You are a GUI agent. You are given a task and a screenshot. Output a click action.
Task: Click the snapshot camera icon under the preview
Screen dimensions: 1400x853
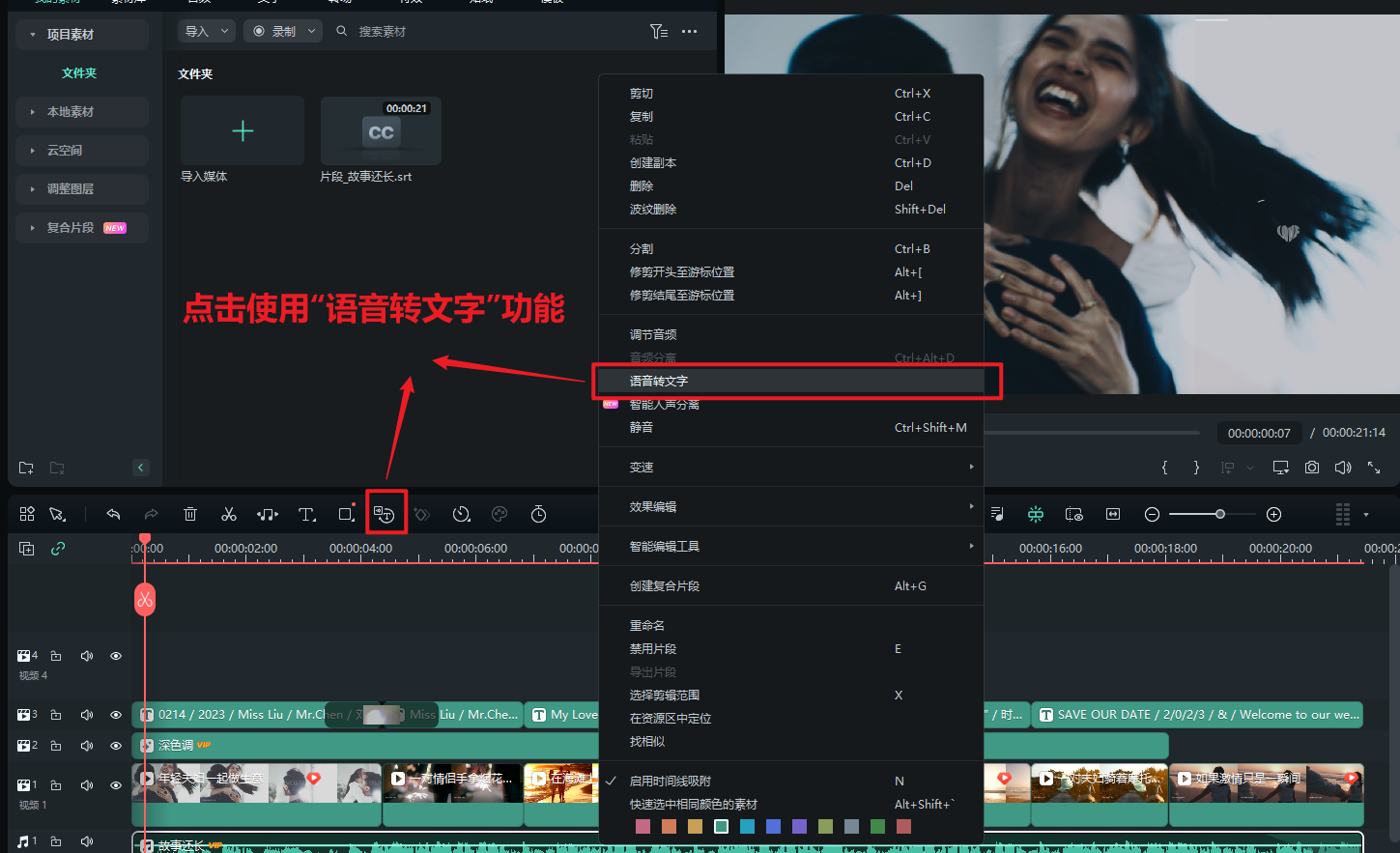(x=1311, y=467)
